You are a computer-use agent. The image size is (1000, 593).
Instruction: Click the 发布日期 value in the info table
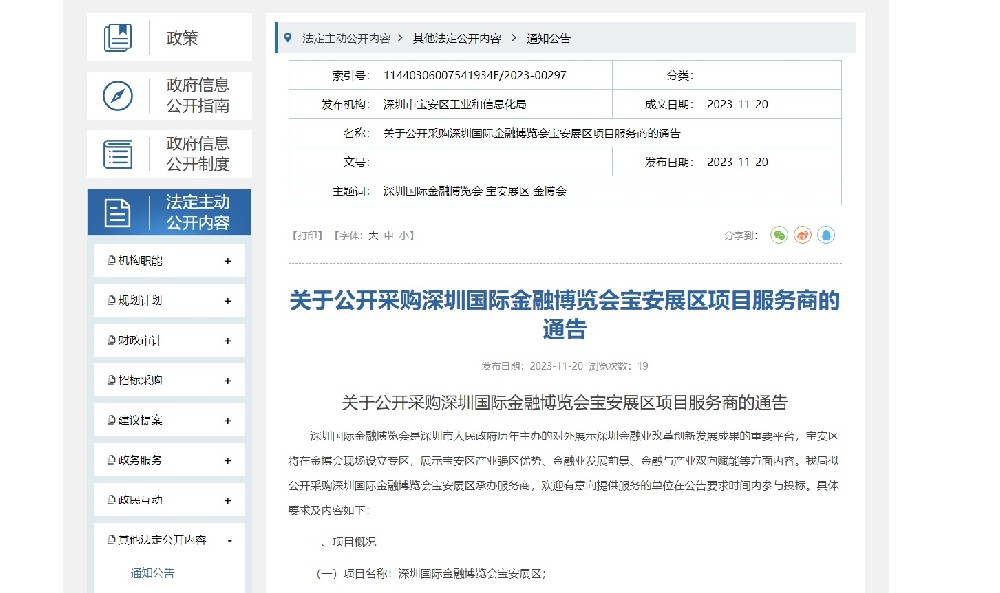[x=737, y=162]
